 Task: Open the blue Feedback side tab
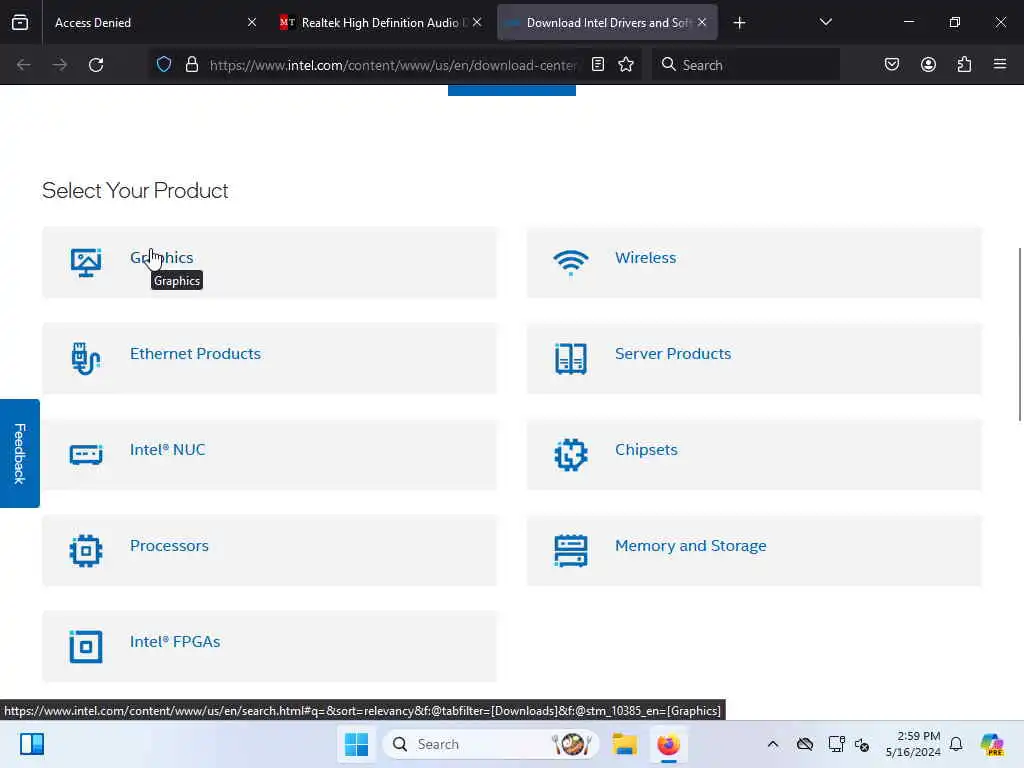tap(20, 453)
